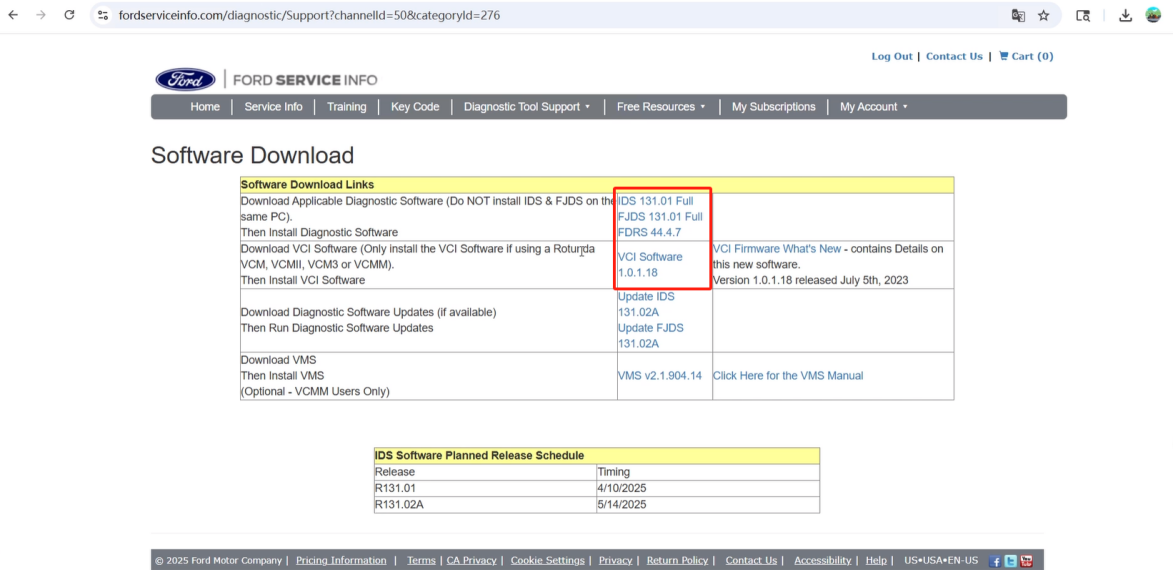
Task: Go to the Key Code menu item
Action: [415, 107]
